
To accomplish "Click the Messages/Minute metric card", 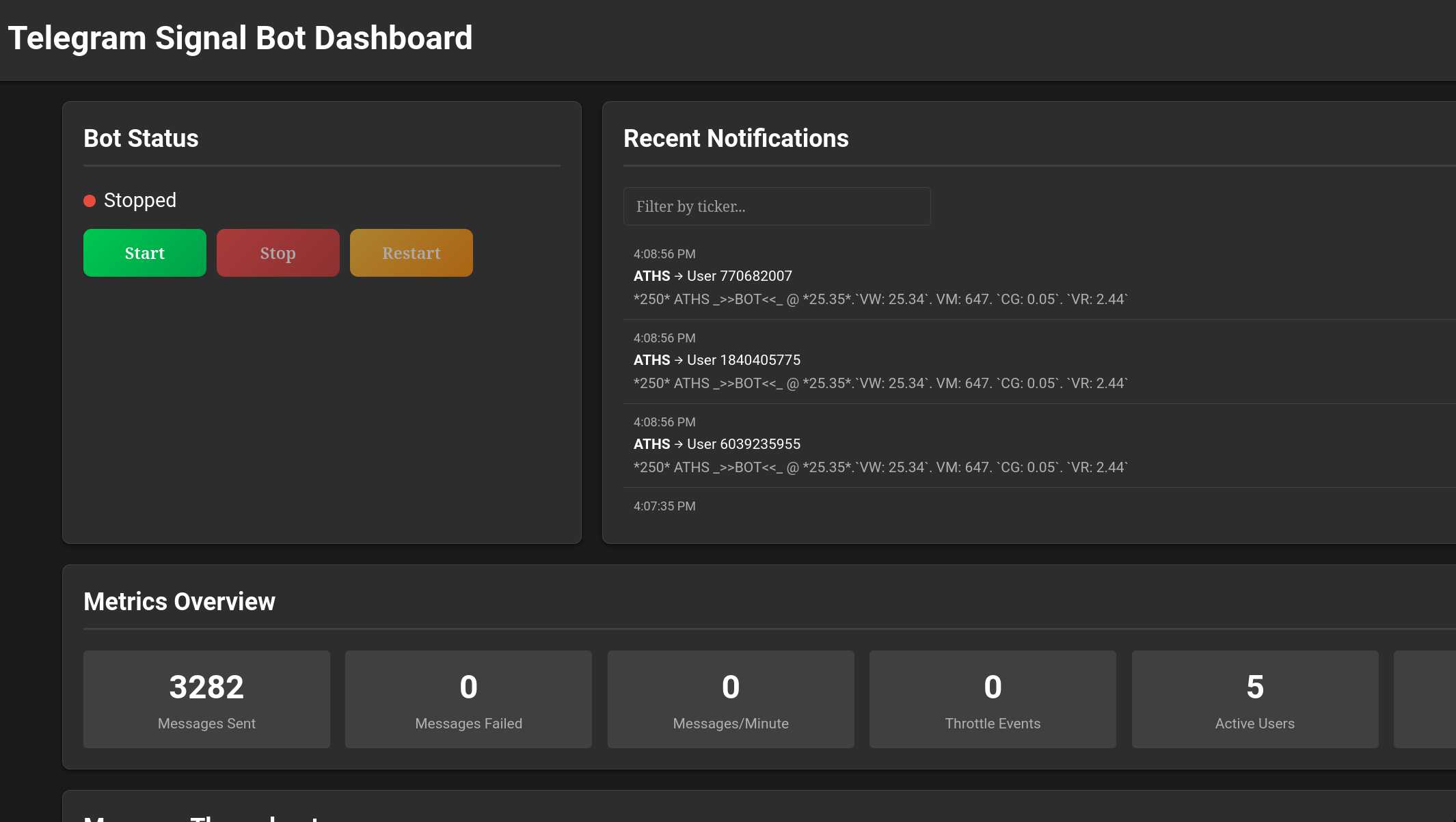I will pos(730,699).
